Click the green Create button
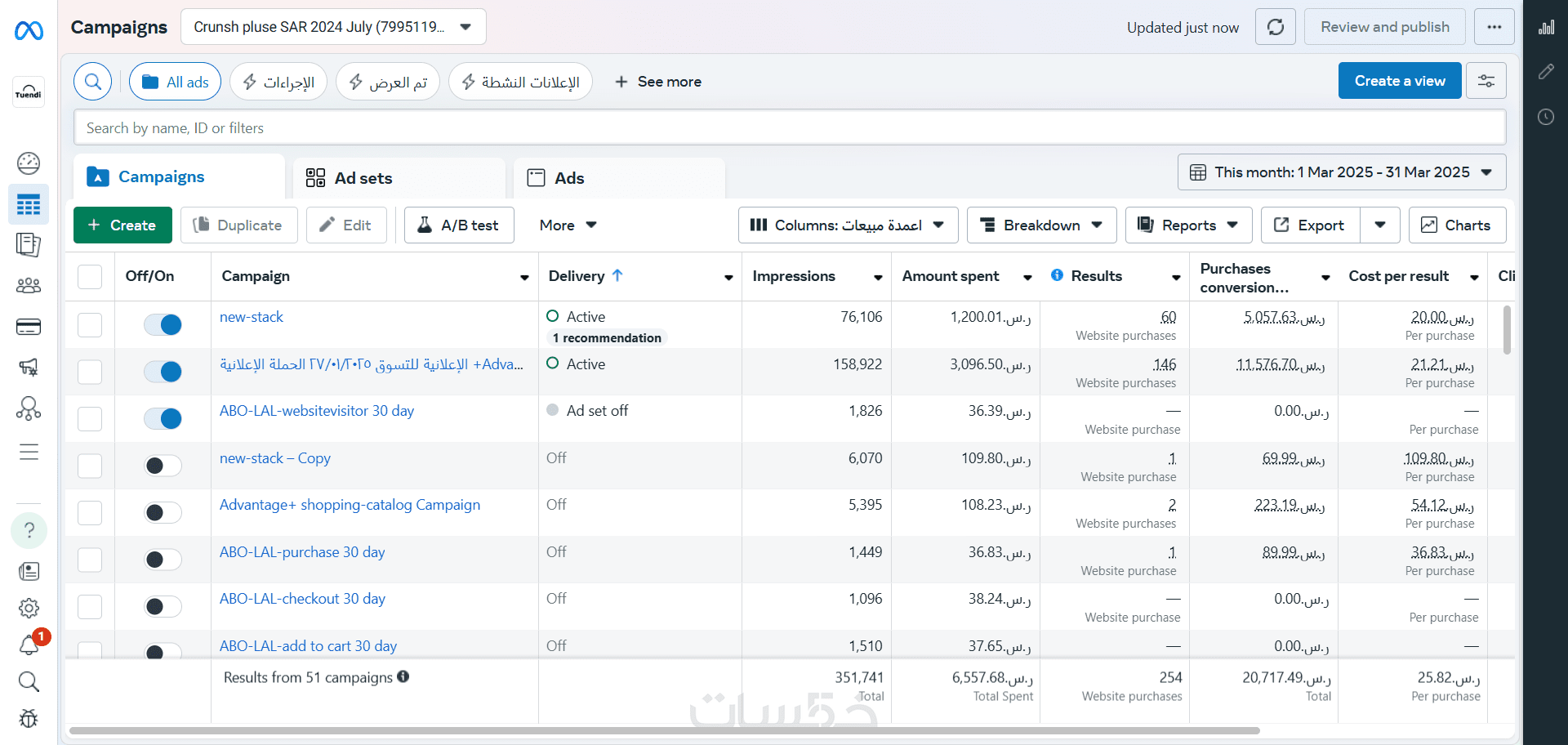1568x745 pixels. pos(122,225)
